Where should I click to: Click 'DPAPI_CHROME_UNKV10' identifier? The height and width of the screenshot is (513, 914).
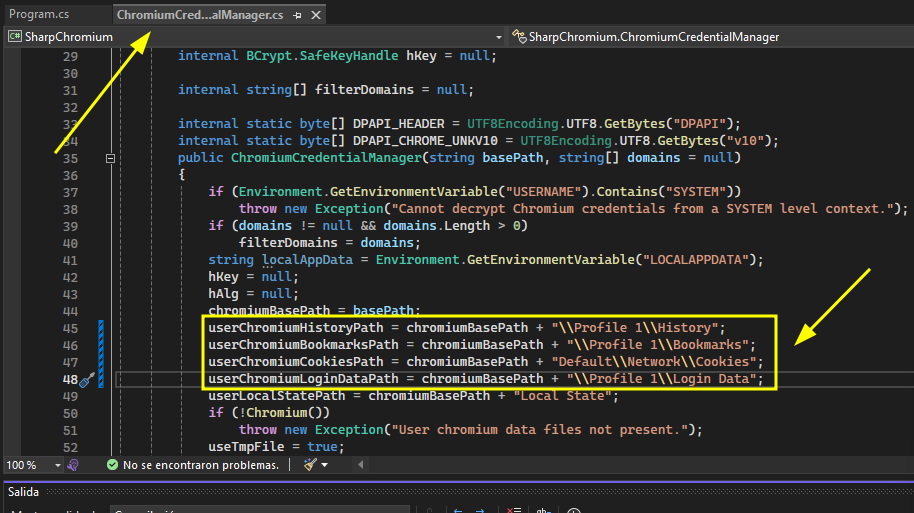426,141
